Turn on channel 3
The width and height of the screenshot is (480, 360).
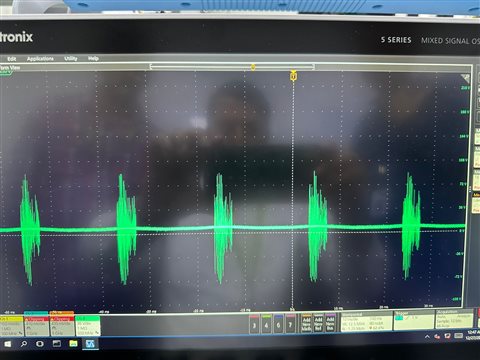point(254,324)
